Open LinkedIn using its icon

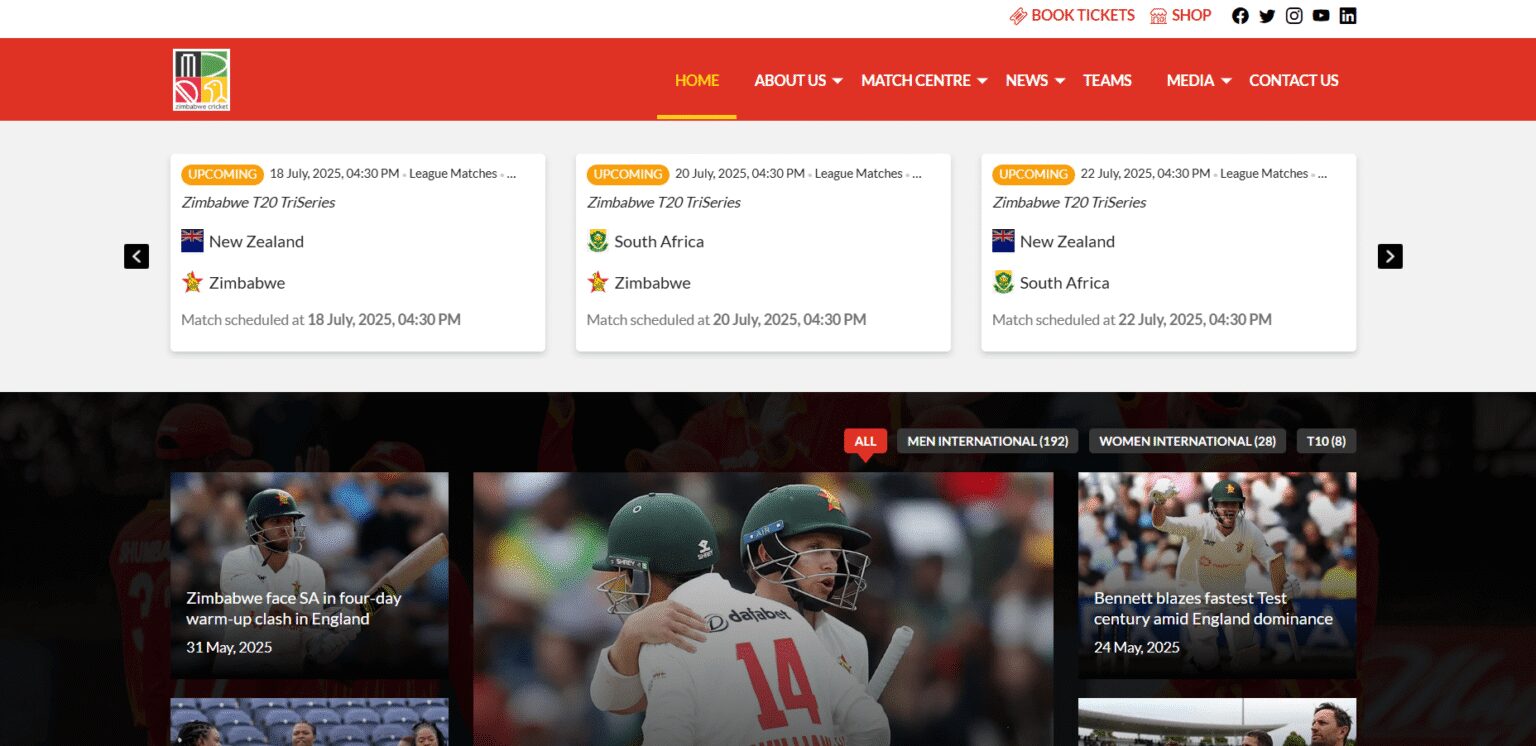[x=1348, y=15]
